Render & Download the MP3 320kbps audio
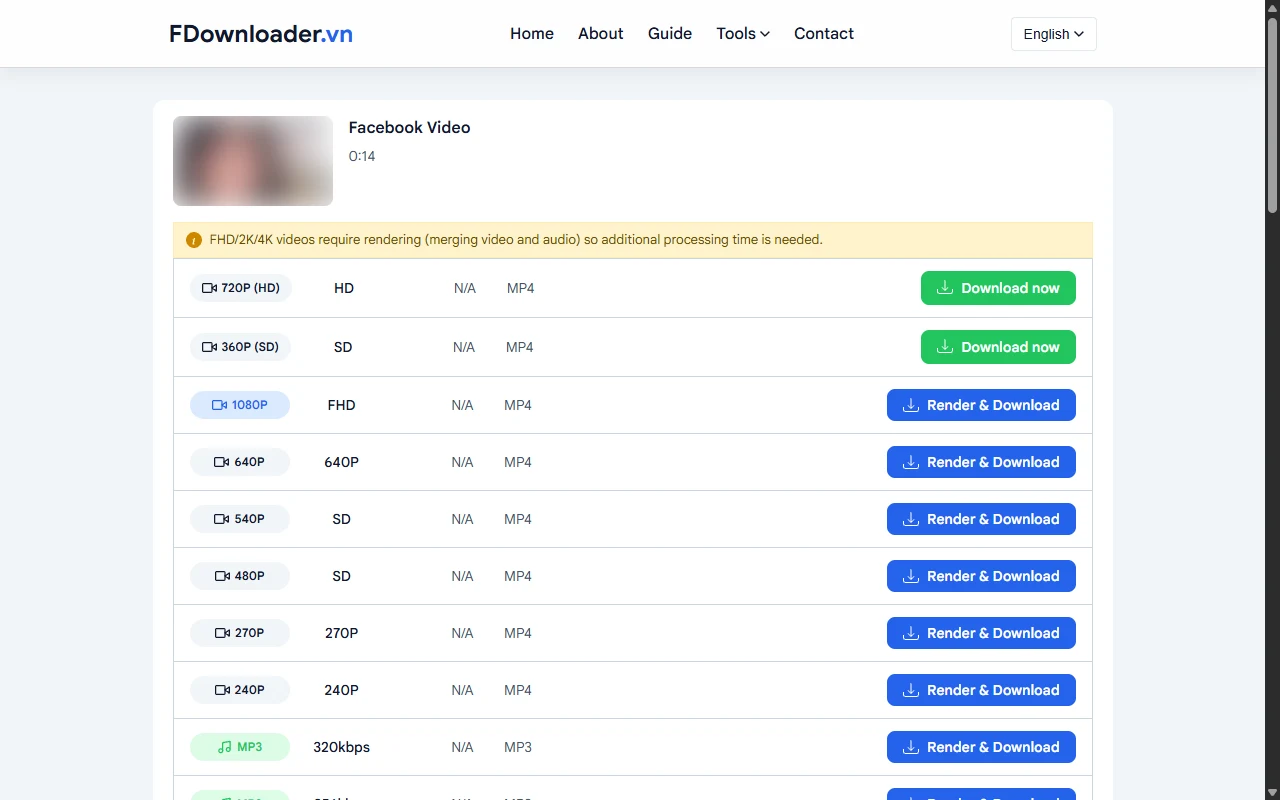1280x800 pixels. tap(981, 747)
